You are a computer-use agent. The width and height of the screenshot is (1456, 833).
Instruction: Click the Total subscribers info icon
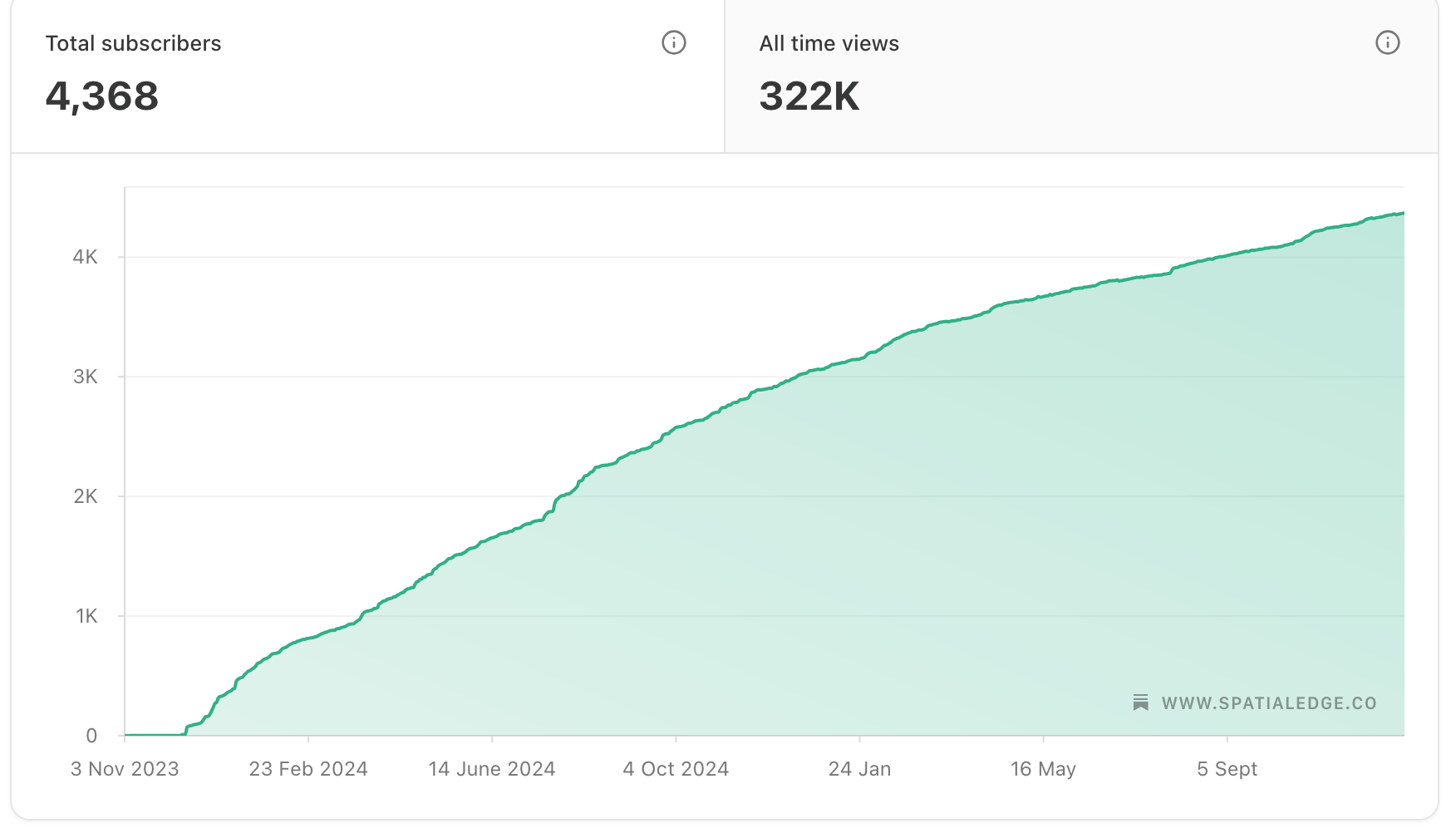(674, 42)
